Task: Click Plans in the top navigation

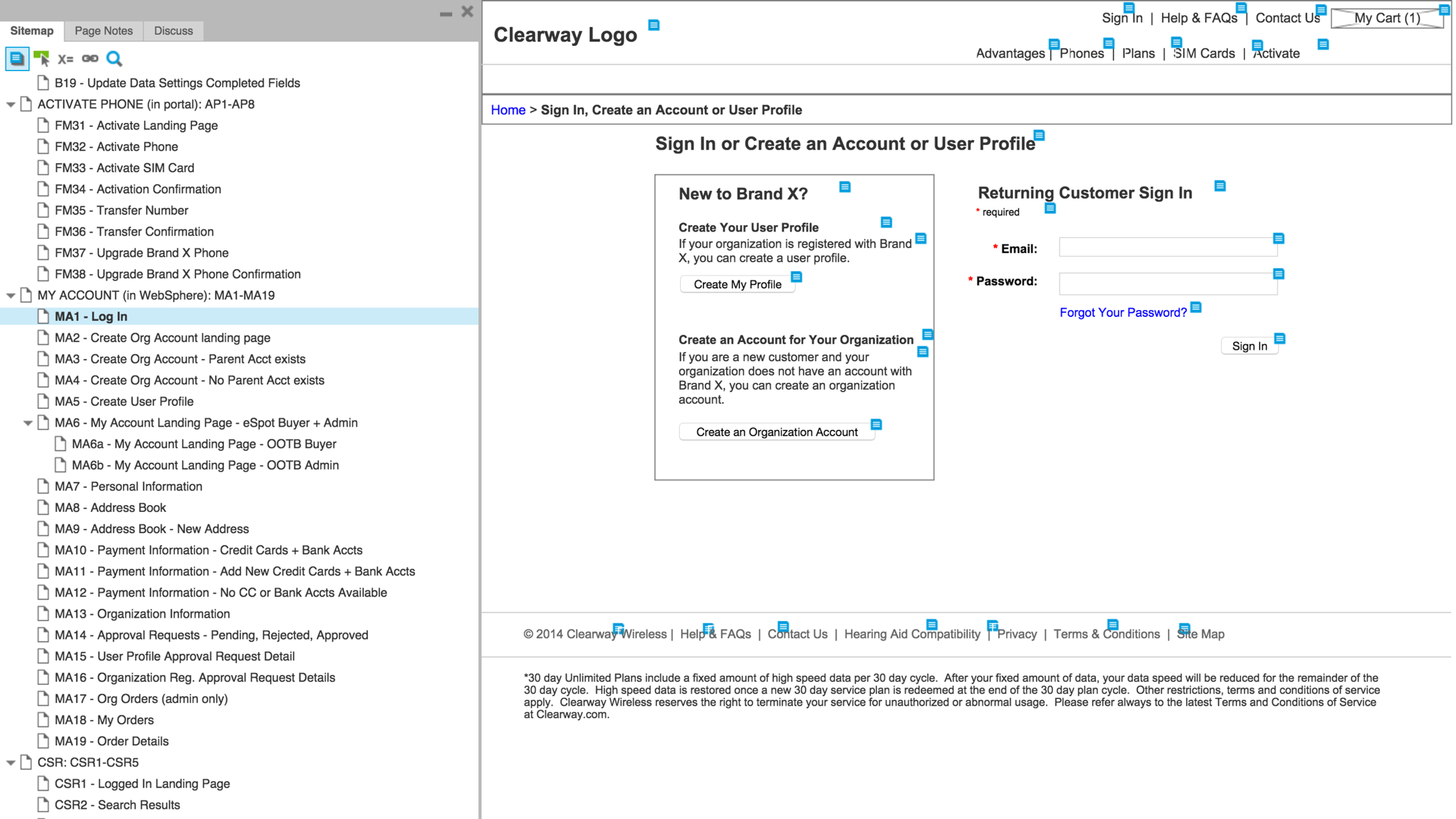Action: (x=1138, y=54)
